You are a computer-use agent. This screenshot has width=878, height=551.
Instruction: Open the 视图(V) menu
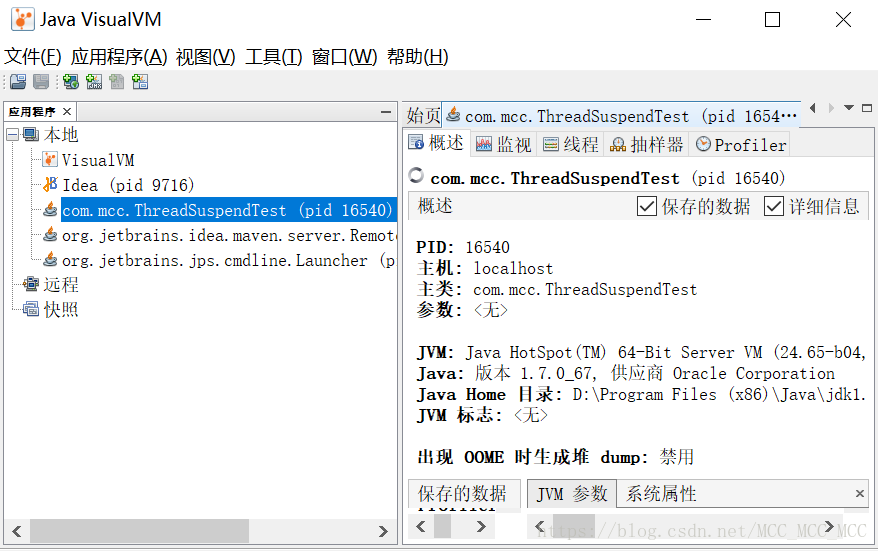[x=206, y=57]
